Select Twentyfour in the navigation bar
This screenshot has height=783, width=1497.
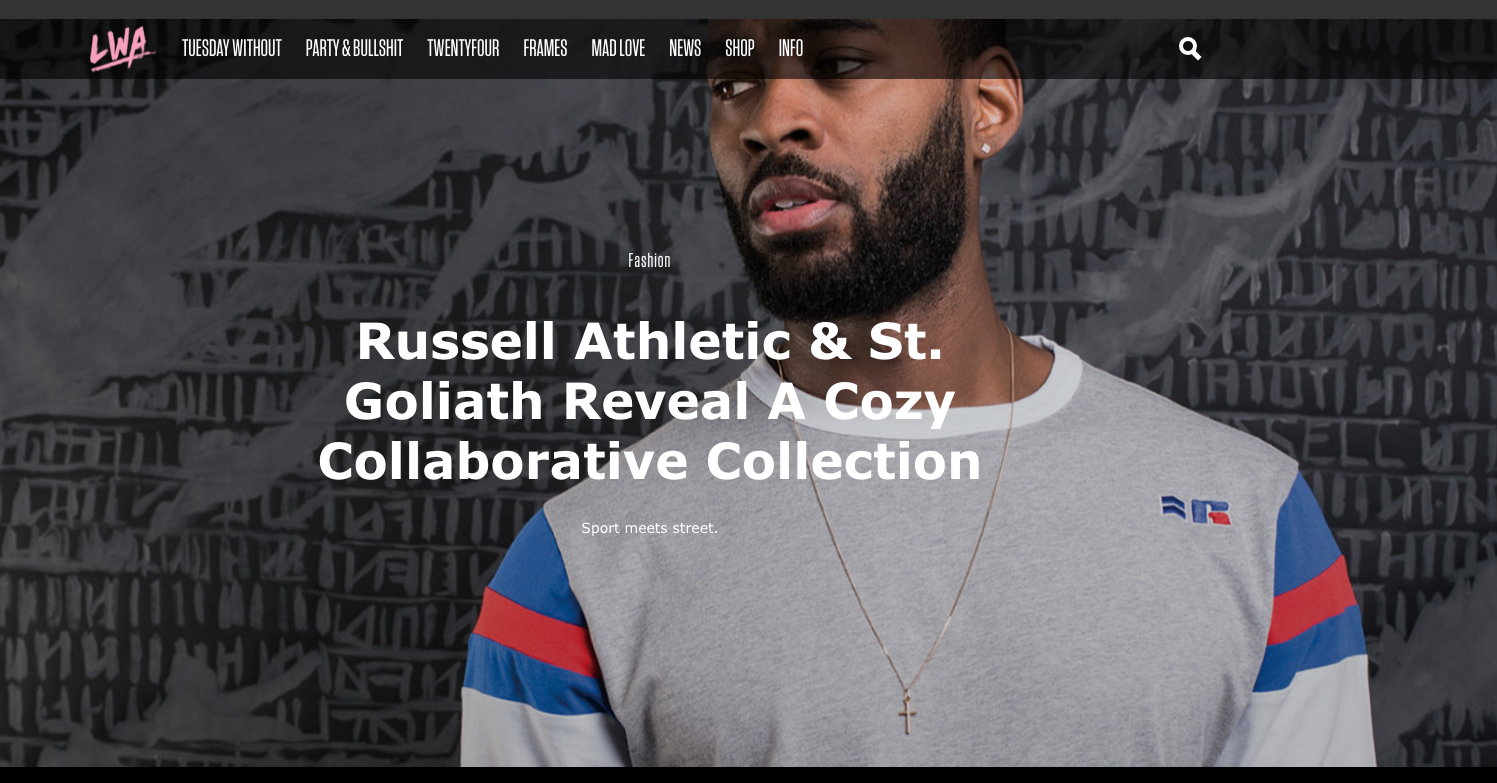pos(463,48)
